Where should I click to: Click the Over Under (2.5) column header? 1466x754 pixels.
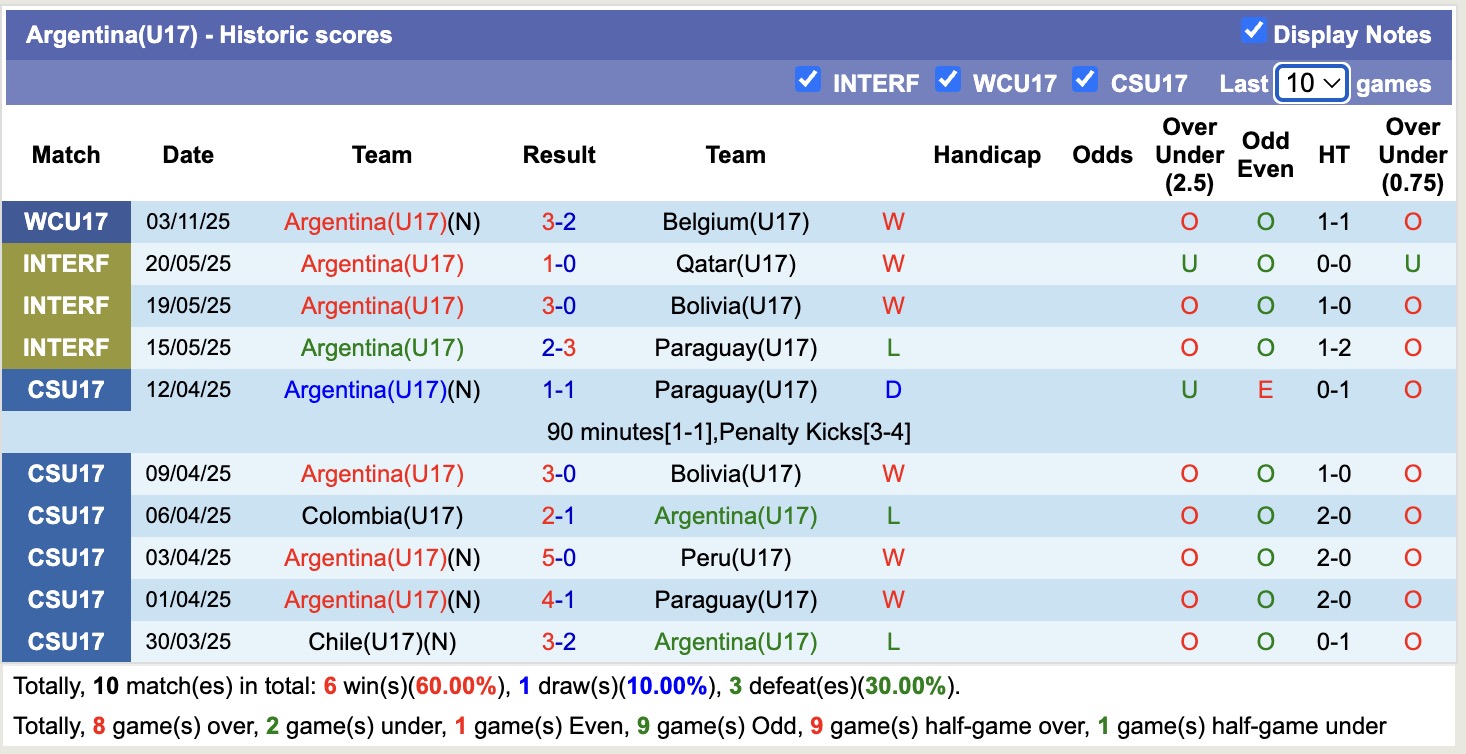pyautogui.click(x=1188, y=155)
